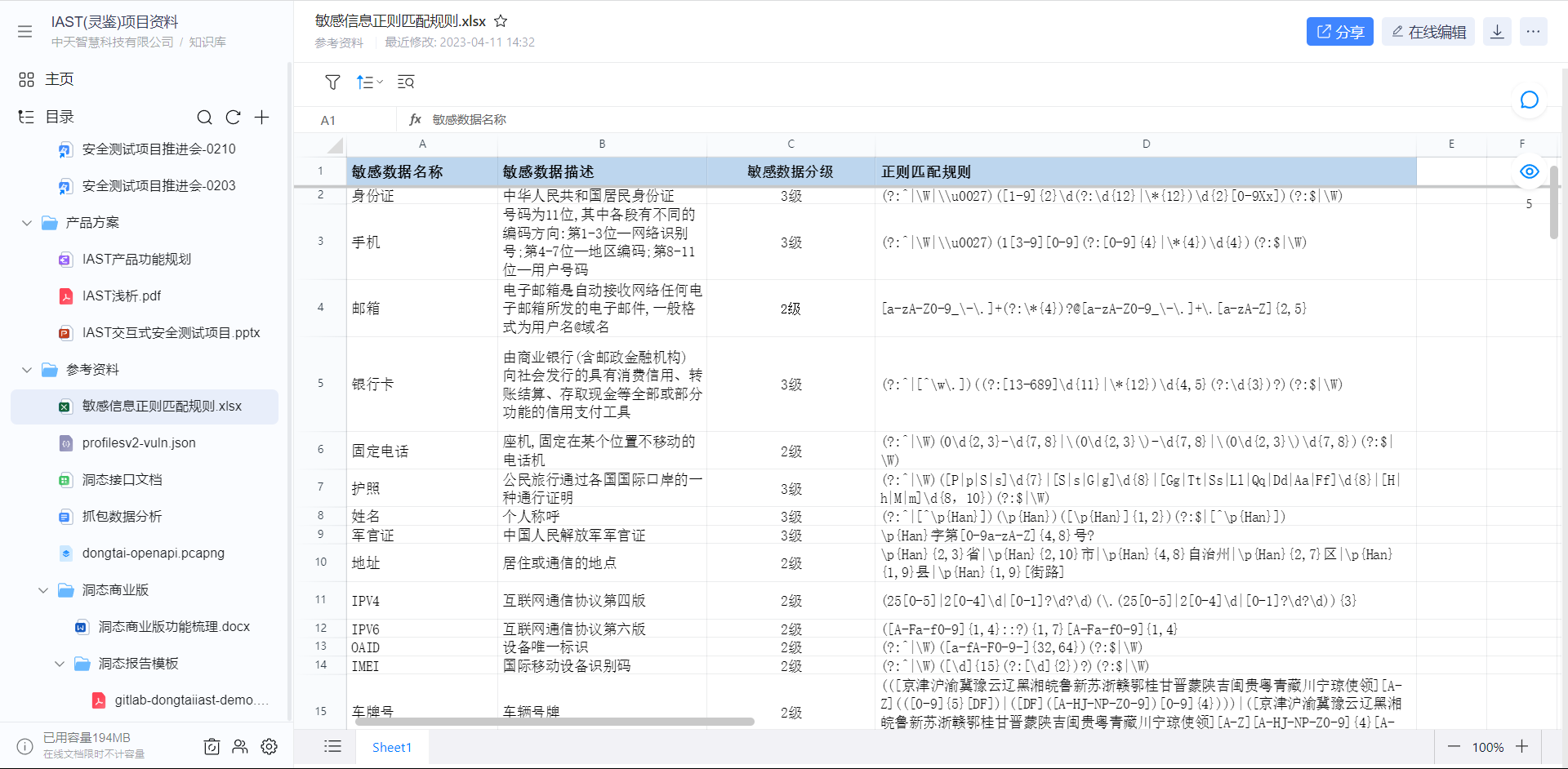The image size is (1568, 769).
Task: Select 敏感信息正则匹配规则.xlsx in tree
Action: coord(145,407)
